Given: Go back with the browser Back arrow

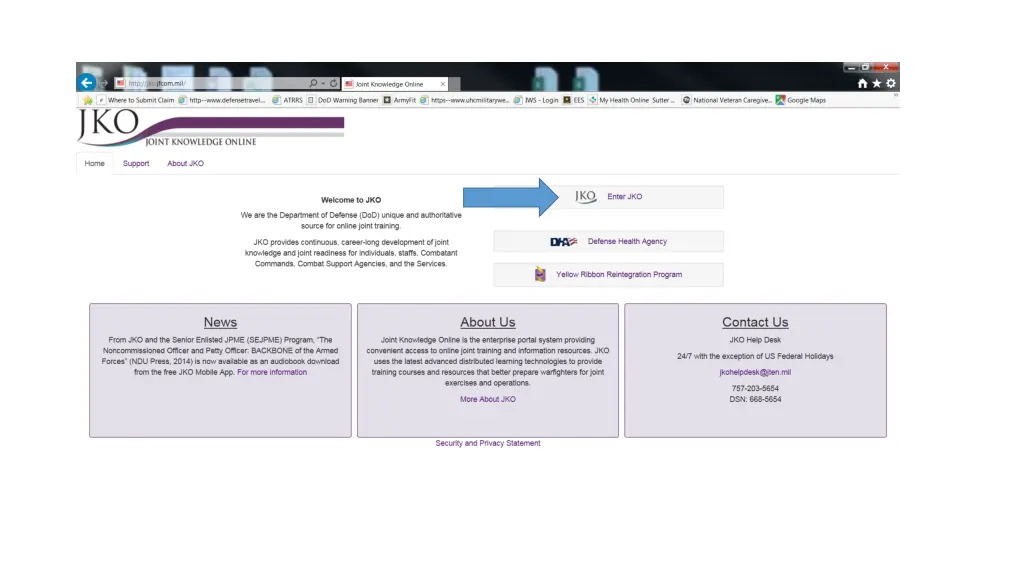Looking at the screenshot, I should click(x=86, y=83).
